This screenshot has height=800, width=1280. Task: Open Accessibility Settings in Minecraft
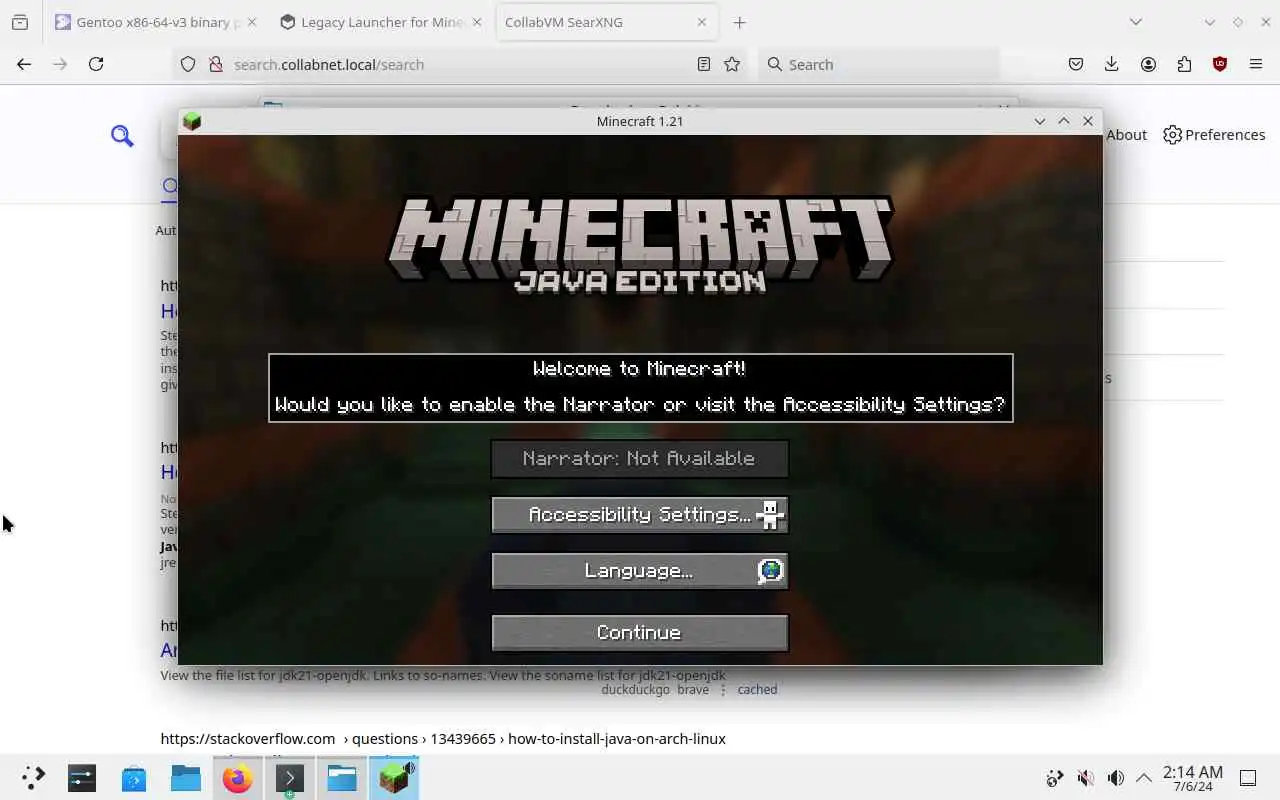click(640, 515)
